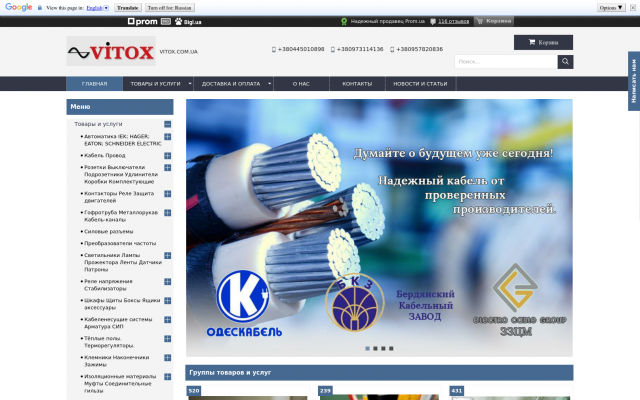Expand Гофротруба Металлорукав category
Image resolution: width=640 pixels, height=400 pixels.
[x=167, y=213]
